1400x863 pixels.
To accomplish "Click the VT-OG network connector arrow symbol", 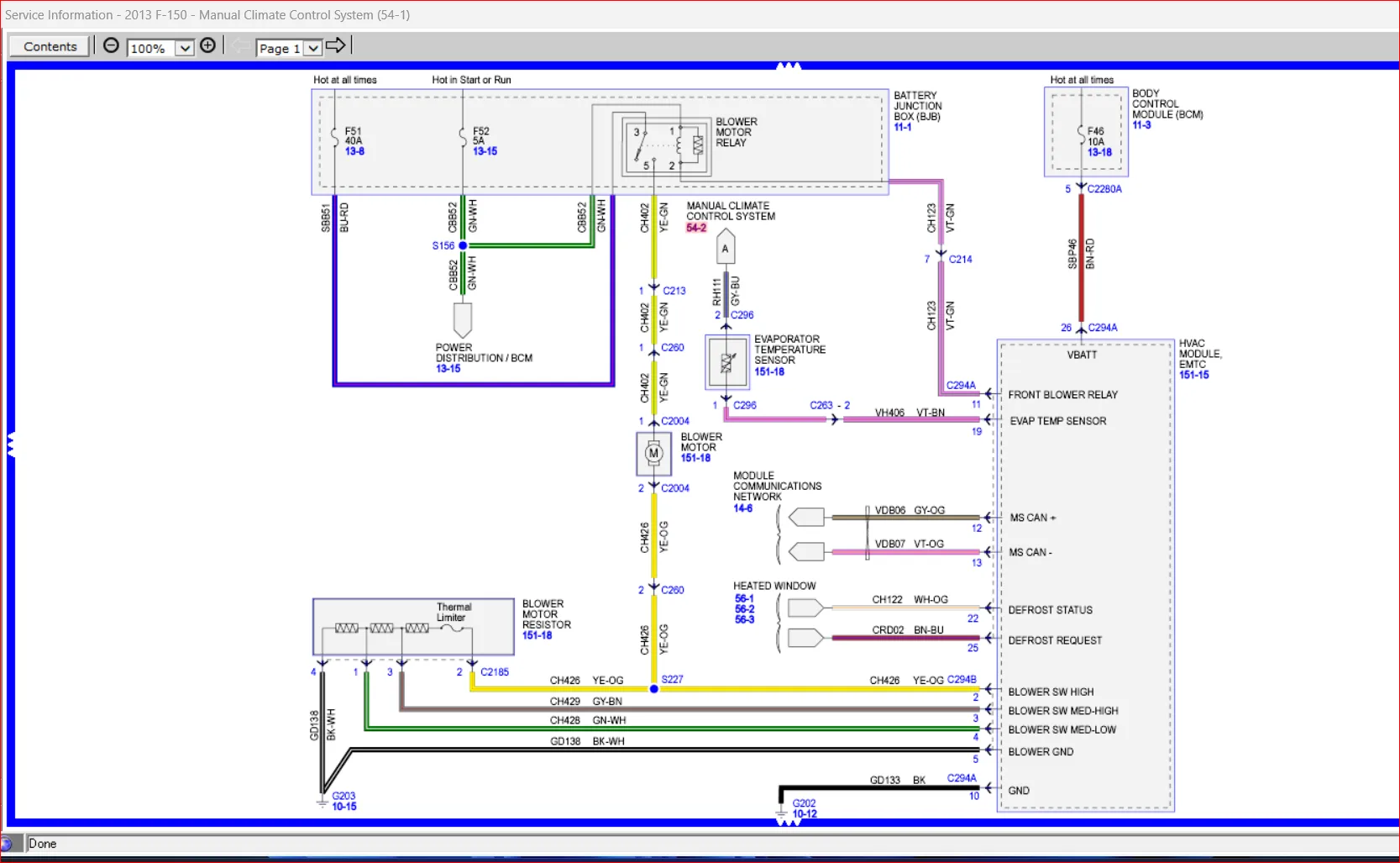I will [806, 552].
